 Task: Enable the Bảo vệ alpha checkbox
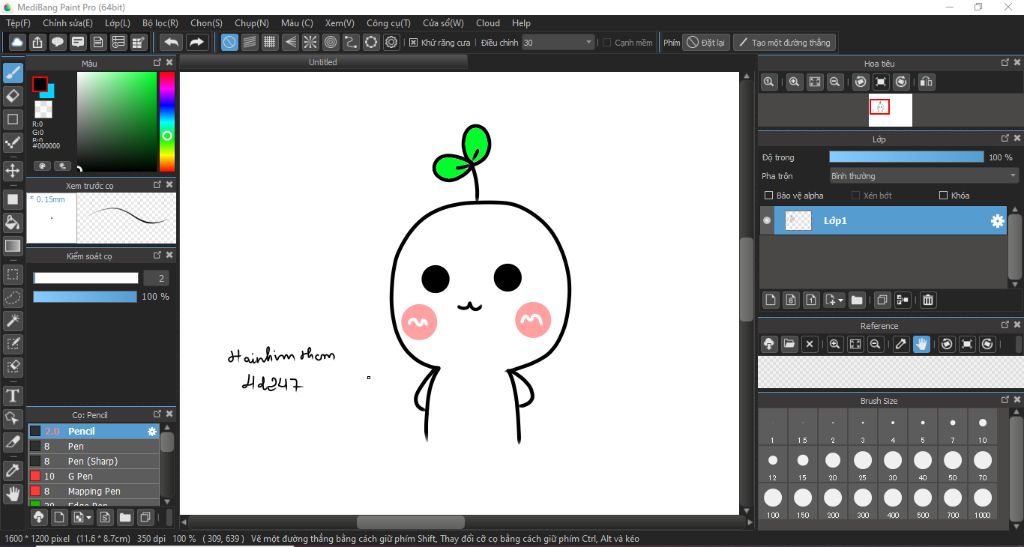[768, 195]
